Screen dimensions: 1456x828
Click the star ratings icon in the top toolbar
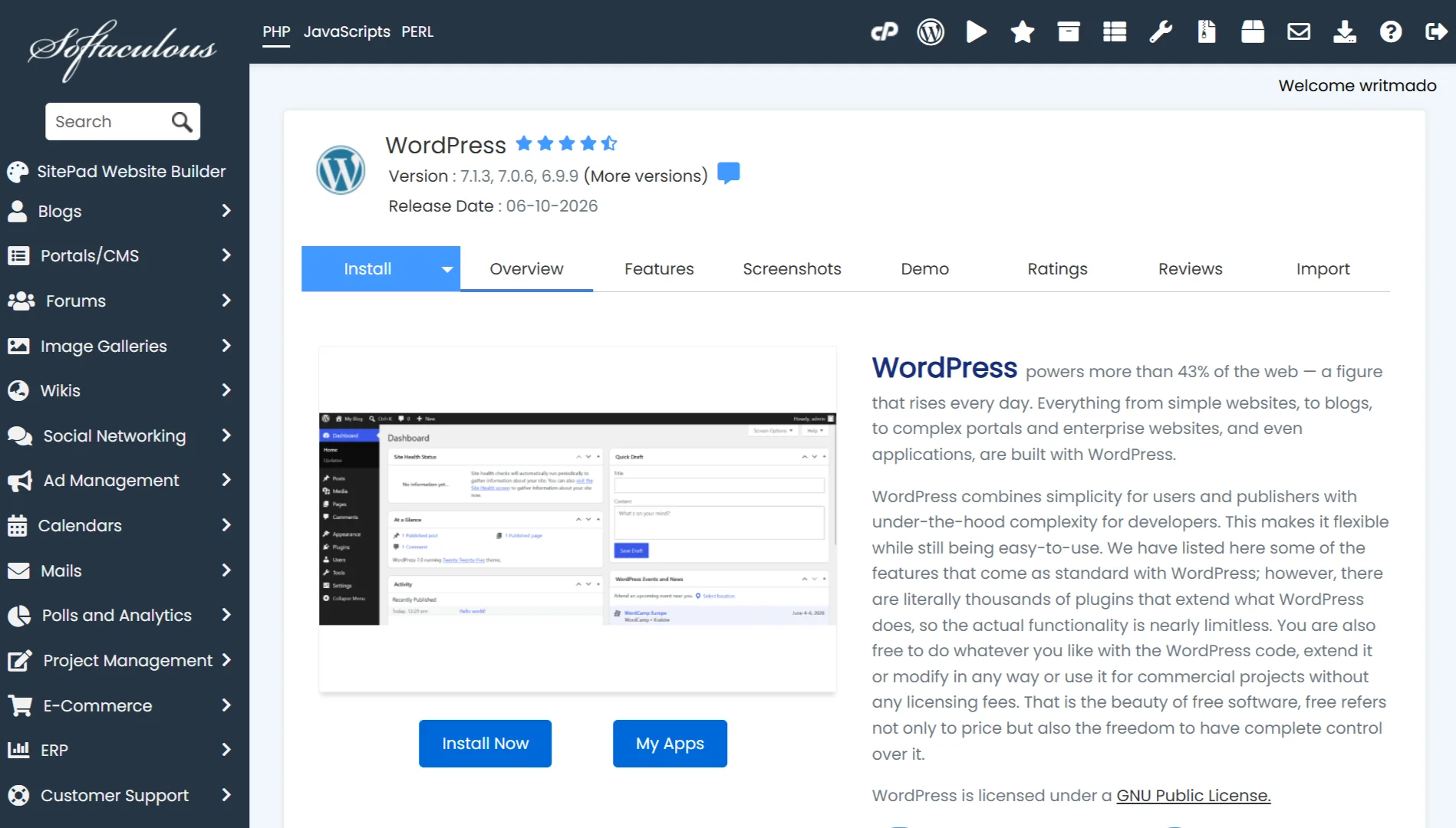pos(1023,31)
